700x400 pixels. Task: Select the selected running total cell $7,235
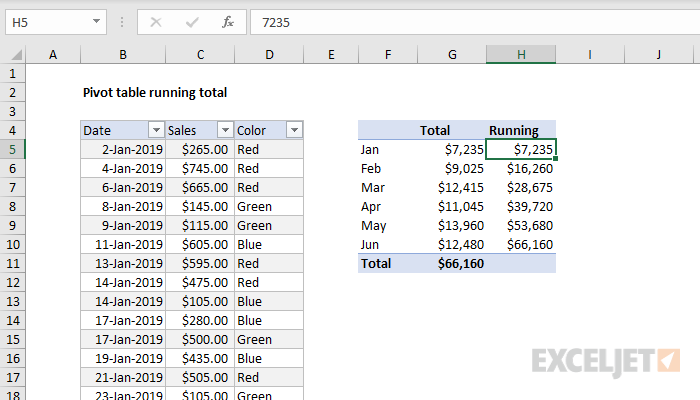(x=521, y=150)
